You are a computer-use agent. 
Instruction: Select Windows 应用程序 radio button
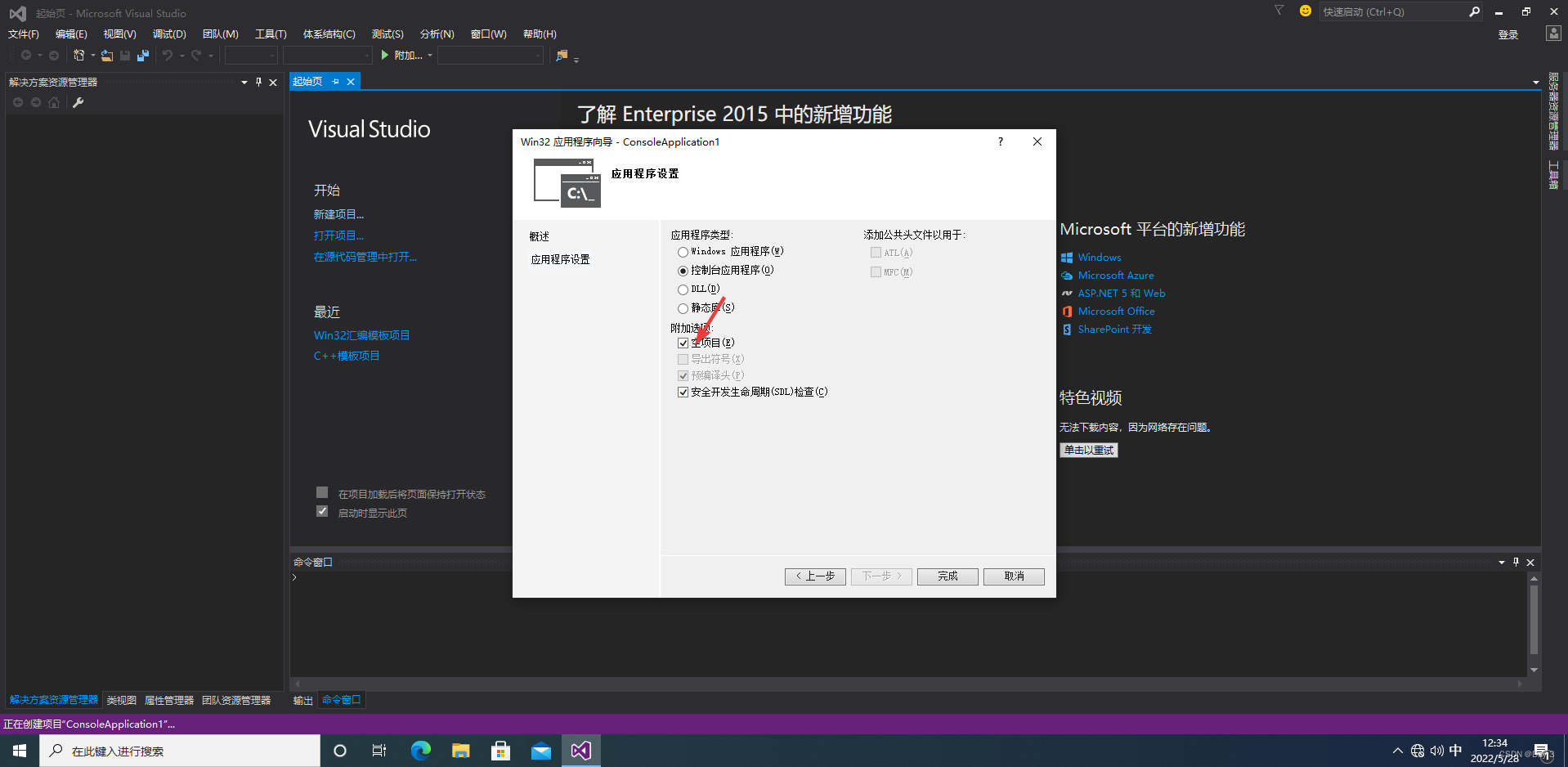(x=683, y=252)
